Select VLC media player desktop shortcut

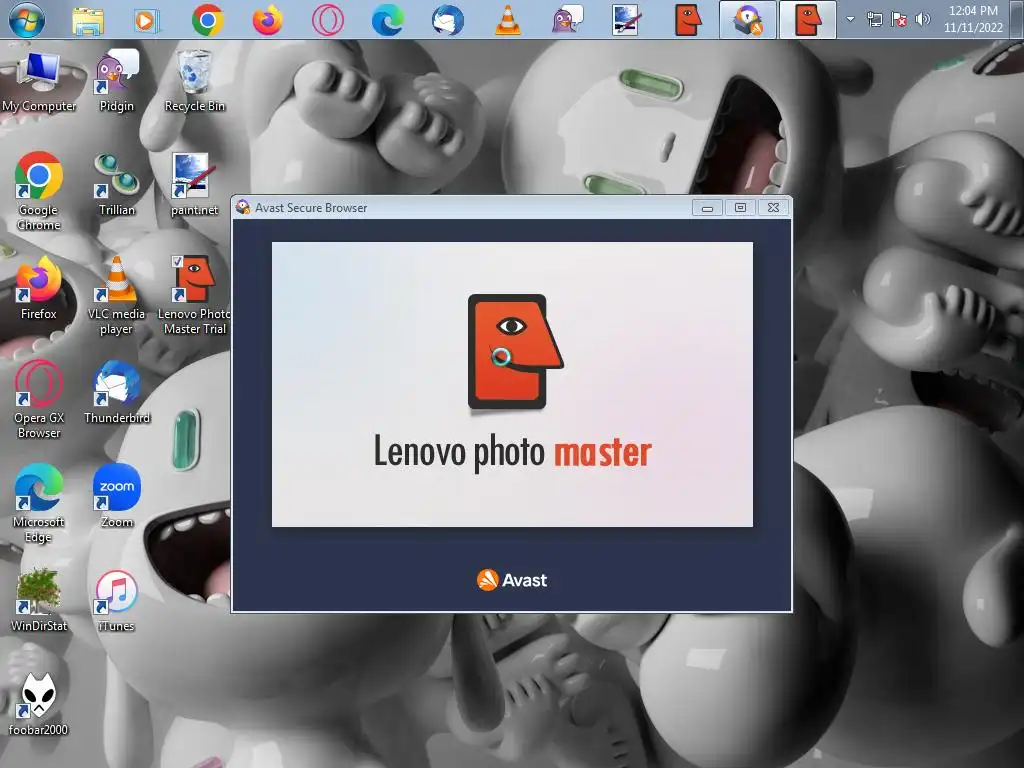point(116,295)
